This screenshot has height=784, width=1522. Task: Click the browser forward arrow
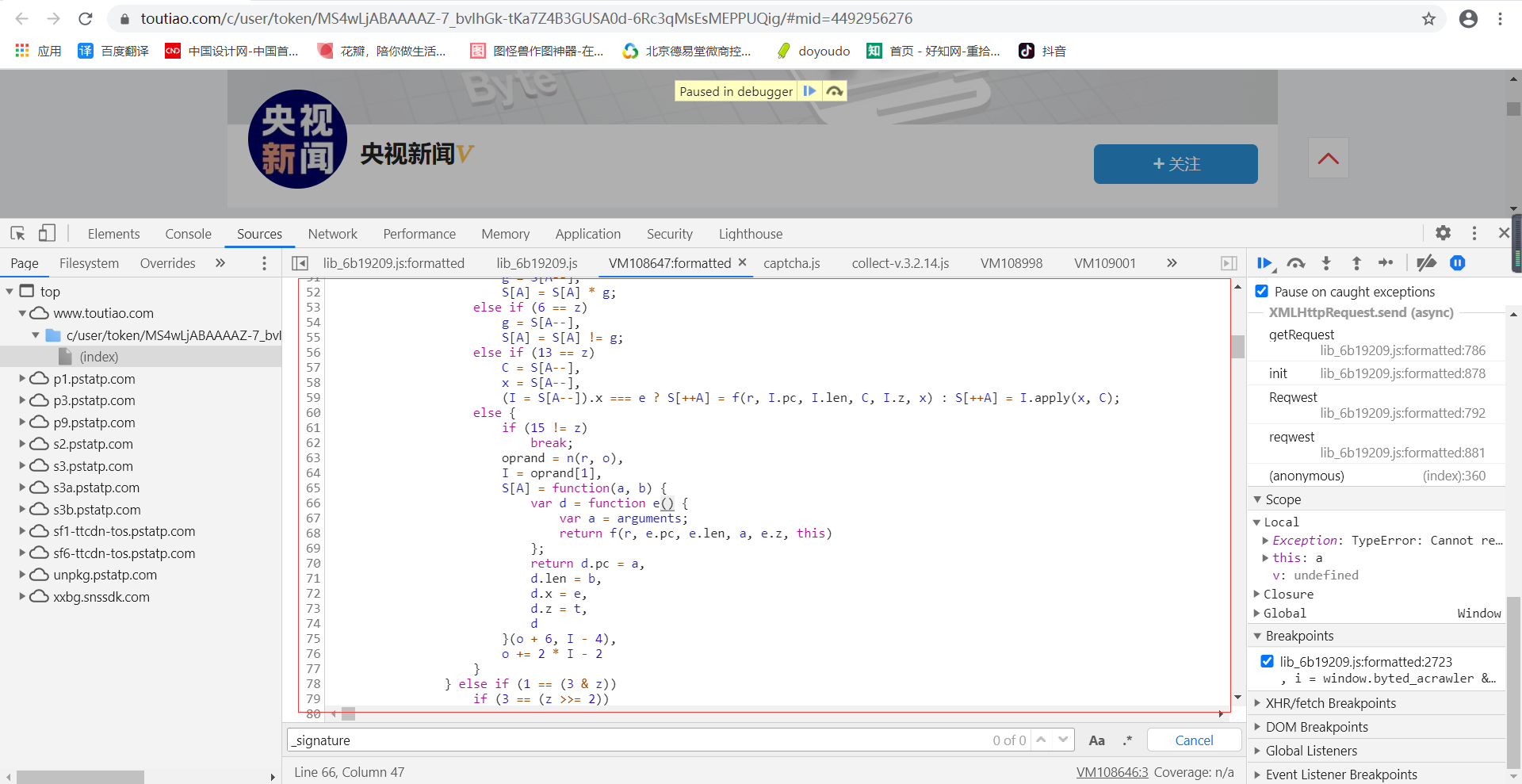(x=53, y=18)
